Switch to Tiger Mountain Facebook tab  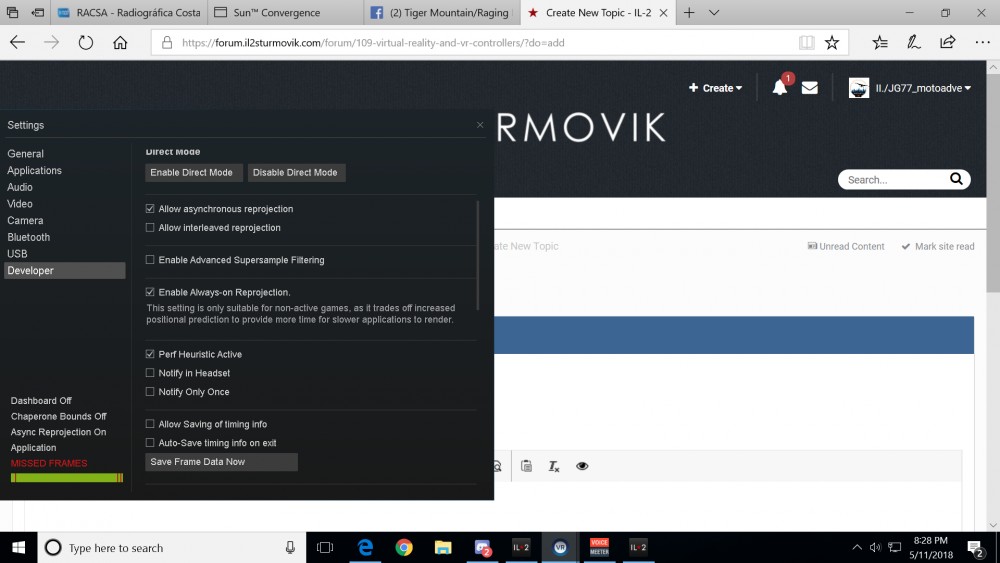coord(441,13)
